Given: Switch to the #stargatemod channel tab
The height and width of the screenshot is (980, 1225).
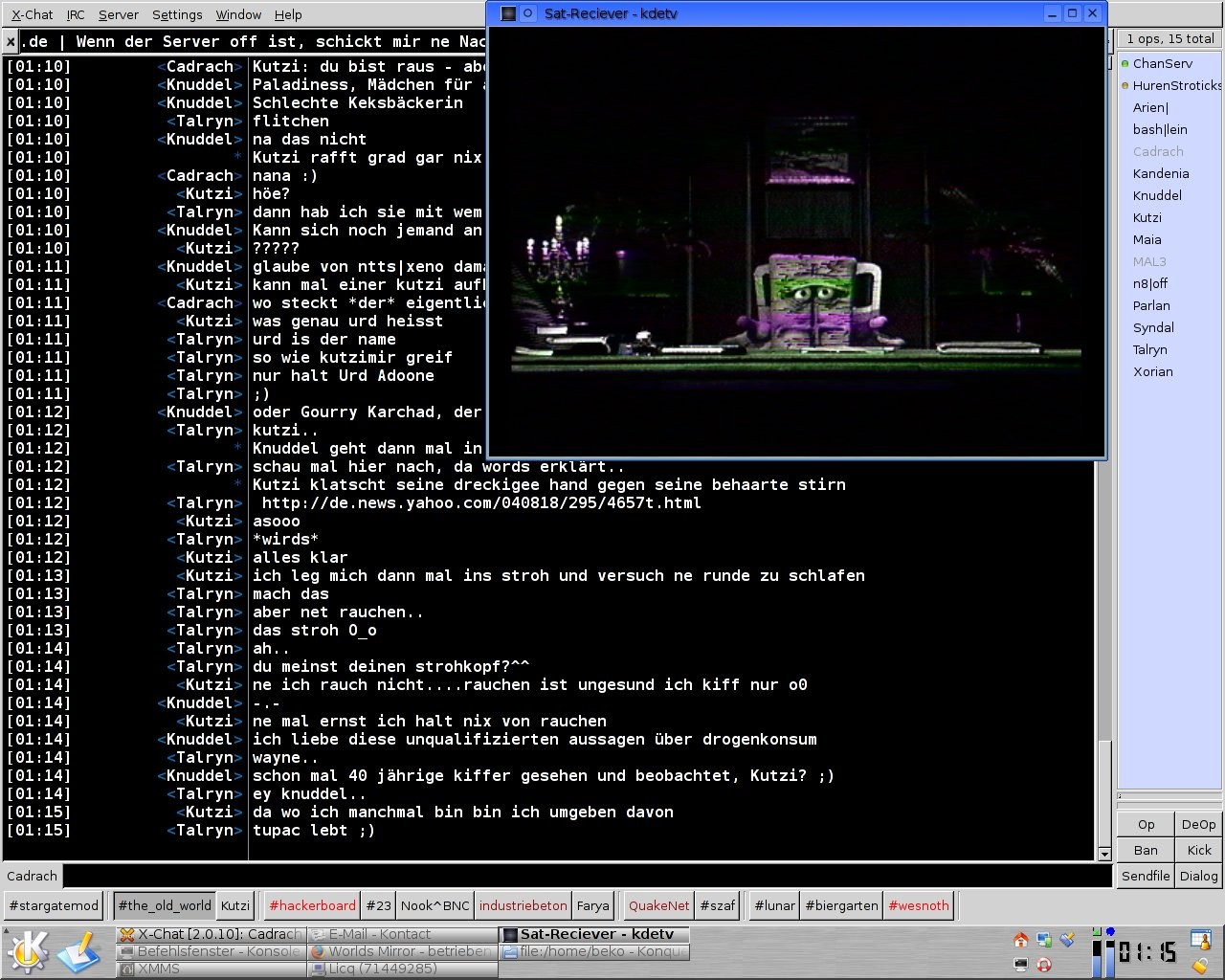Looking at the screenshot, I should pyautogui.click(x=54, y=905).
